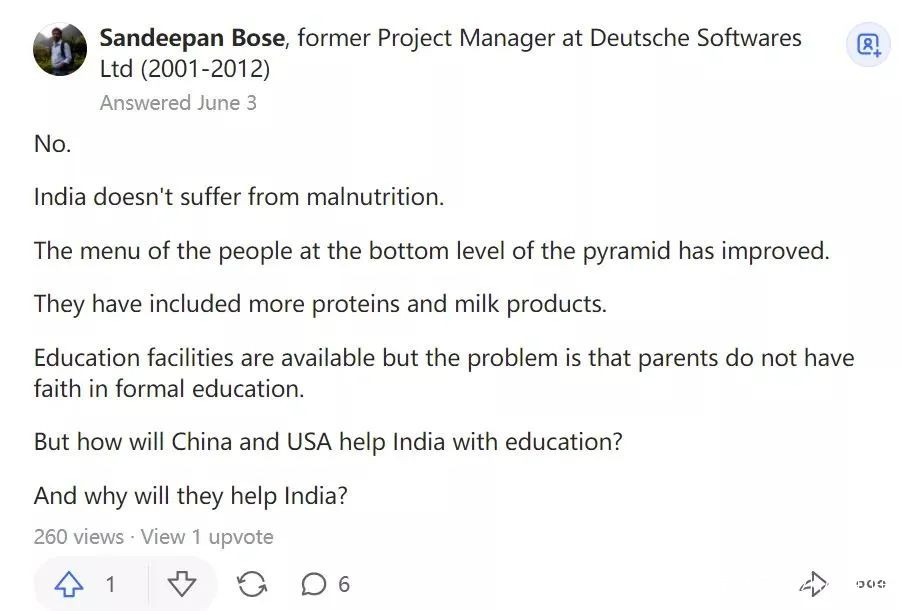The height and width of the screenshot is (611, 902).
Task: Open comments via the speech bubble icon
Action: (x=314, y=585)
